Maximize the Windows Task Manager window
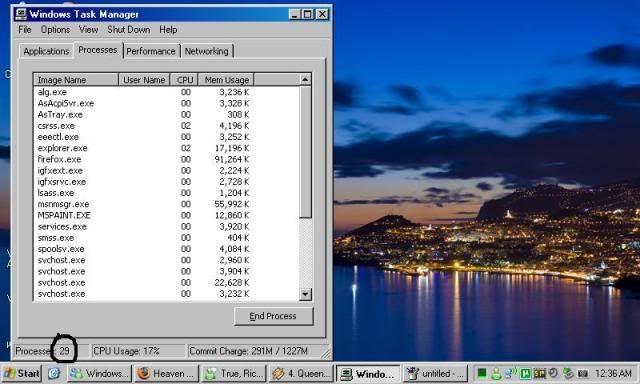640x384 pixels. [x=308, y=14]
